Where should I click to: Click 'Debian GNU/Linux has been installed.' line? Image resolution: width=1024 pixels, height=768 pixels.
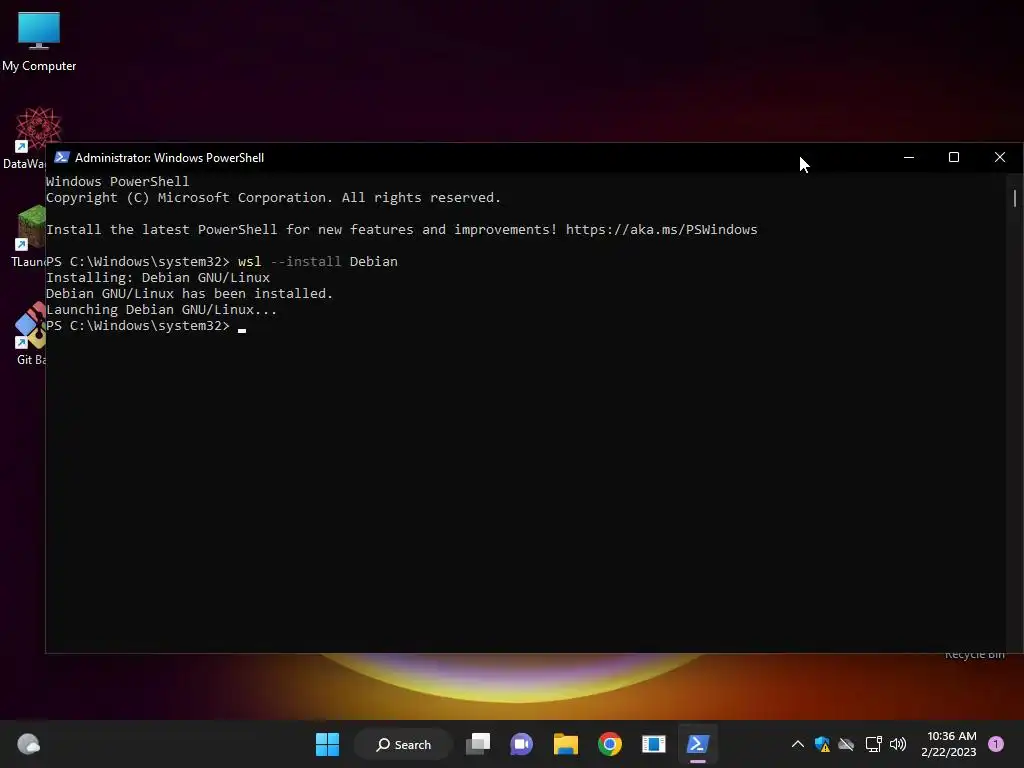pyautogui.click(x=189, y=293)
